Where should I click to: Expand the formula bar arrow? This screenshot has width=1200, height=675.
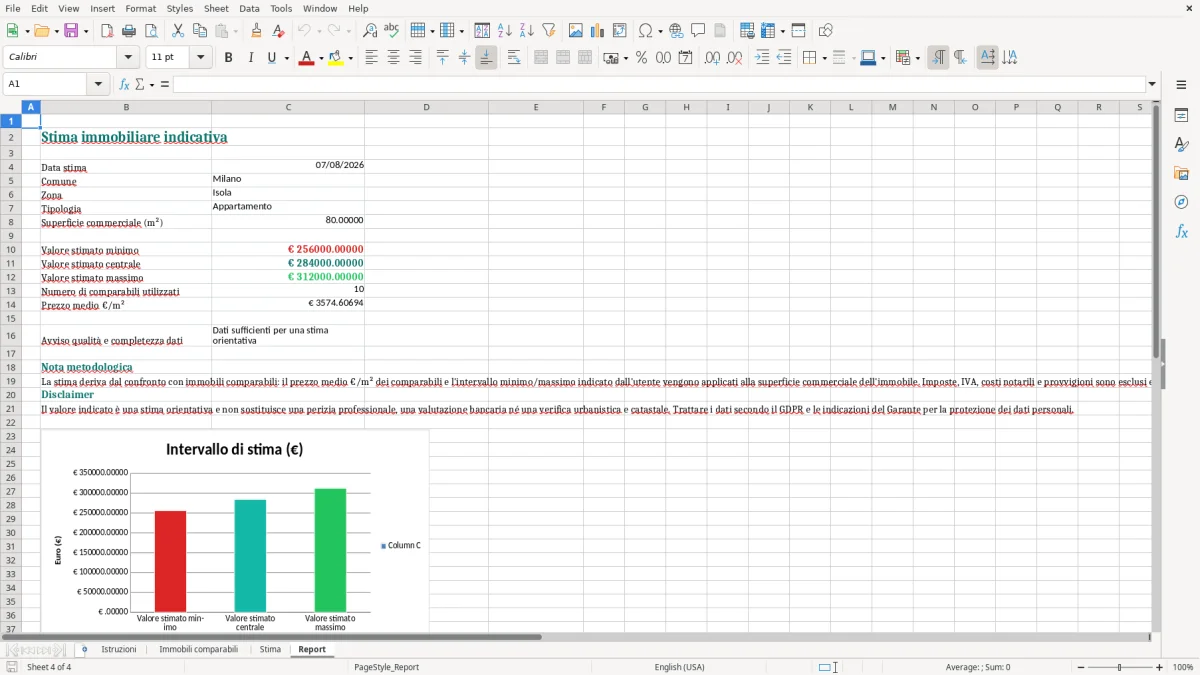[x=1152, y=84]
